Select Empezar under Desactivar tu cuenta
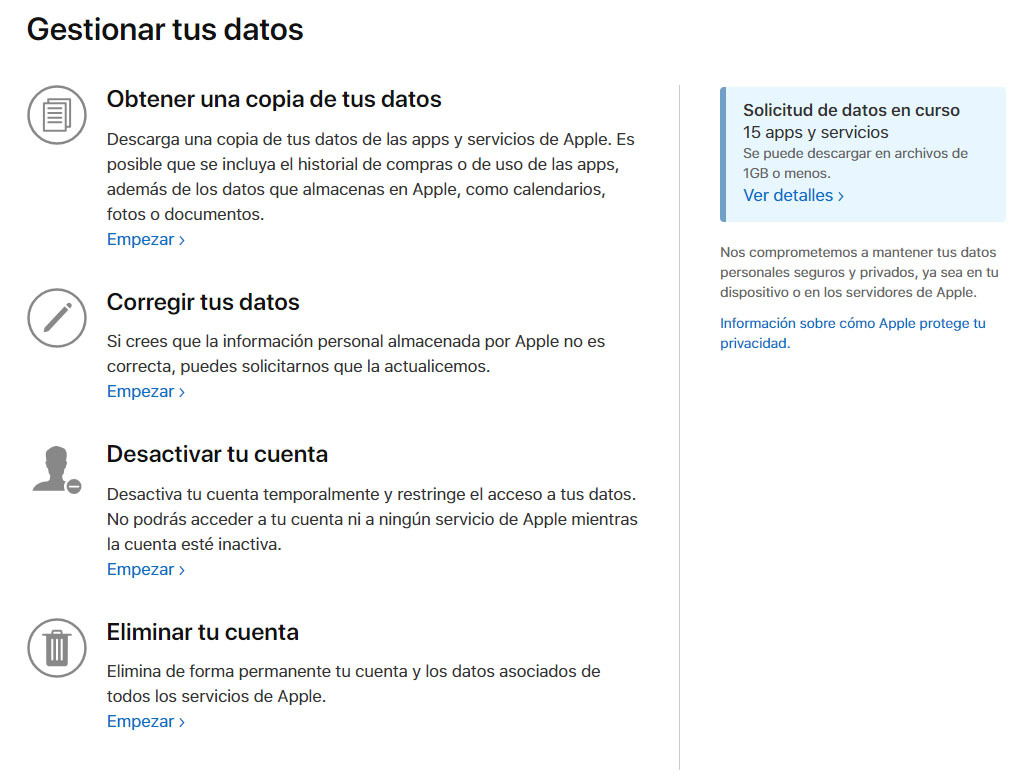Screen dimensions: 1018x780 [140, 569]
